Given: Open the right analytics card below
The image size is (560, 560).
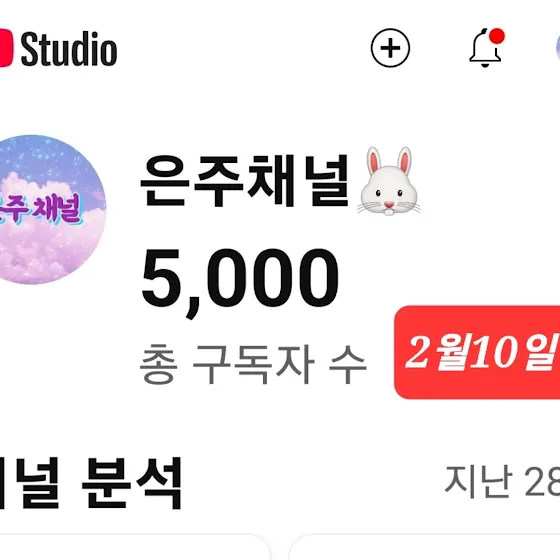Looking at the screenshot, I should click(x=424, y=547).
